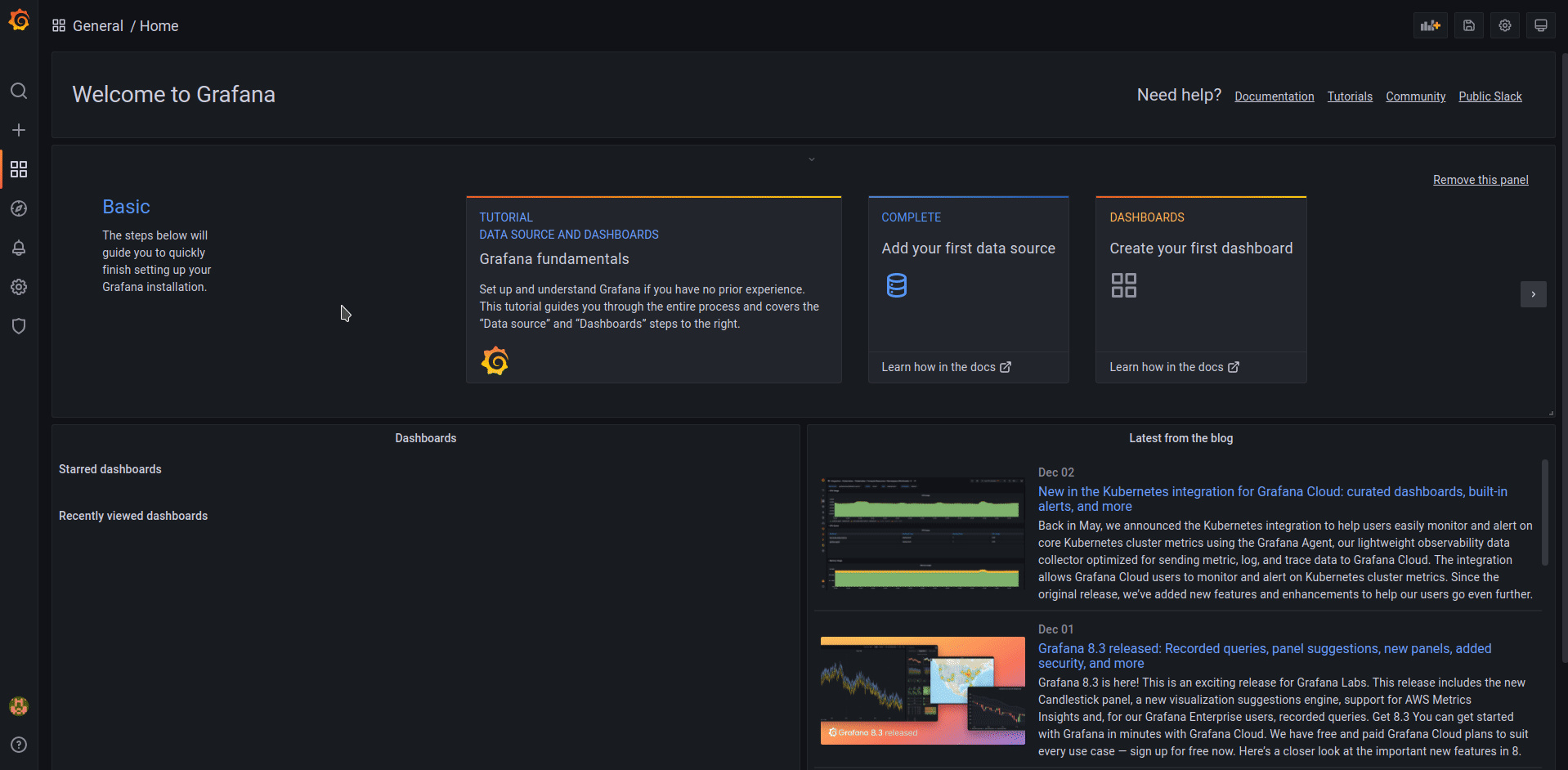Image resolution: width=1568 pixels, height=770 pixels.
Task: Open the Grafana 8.3 blog post thumbnail
Action: pyautogui.click(x=922, y=691)
